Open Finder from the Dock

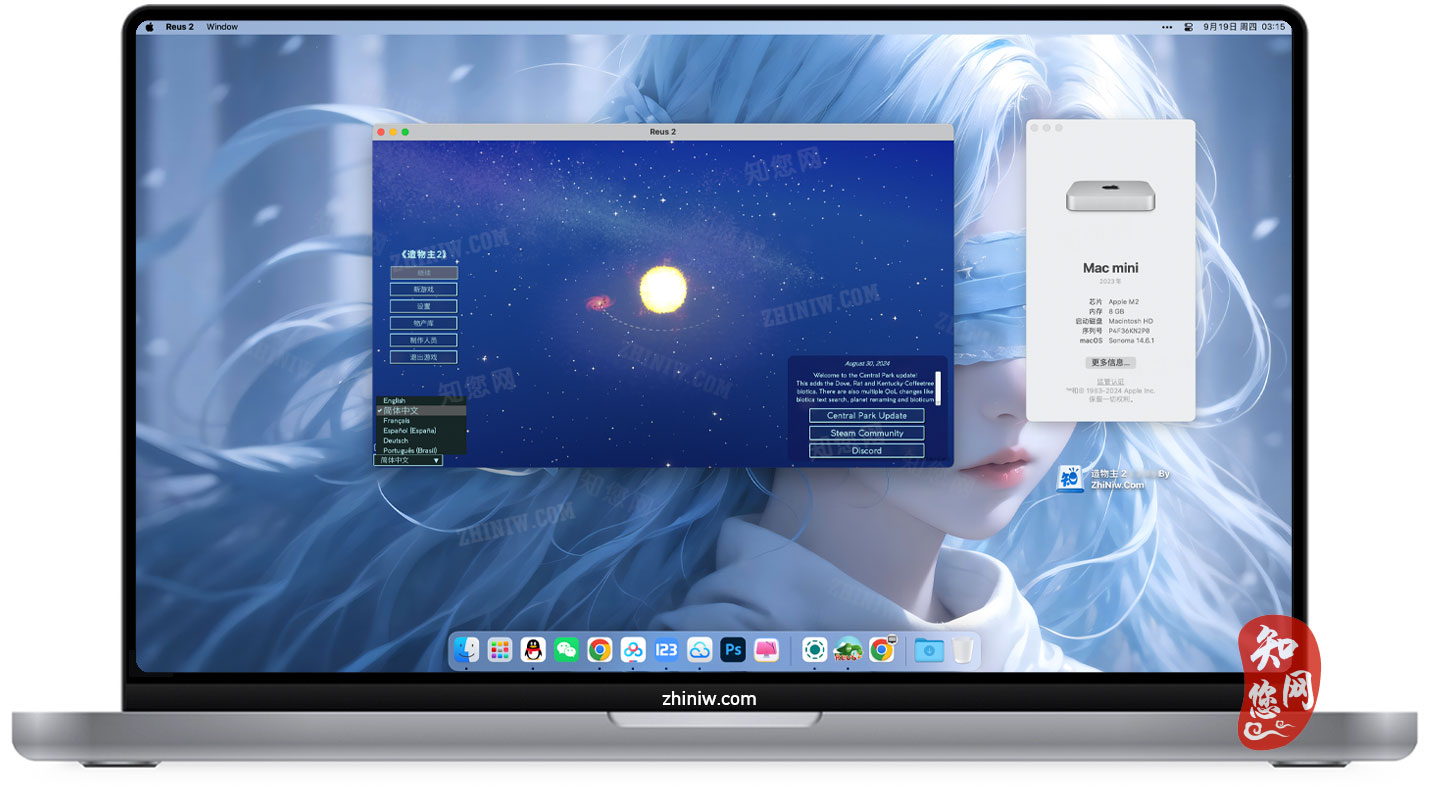point(466,650)
